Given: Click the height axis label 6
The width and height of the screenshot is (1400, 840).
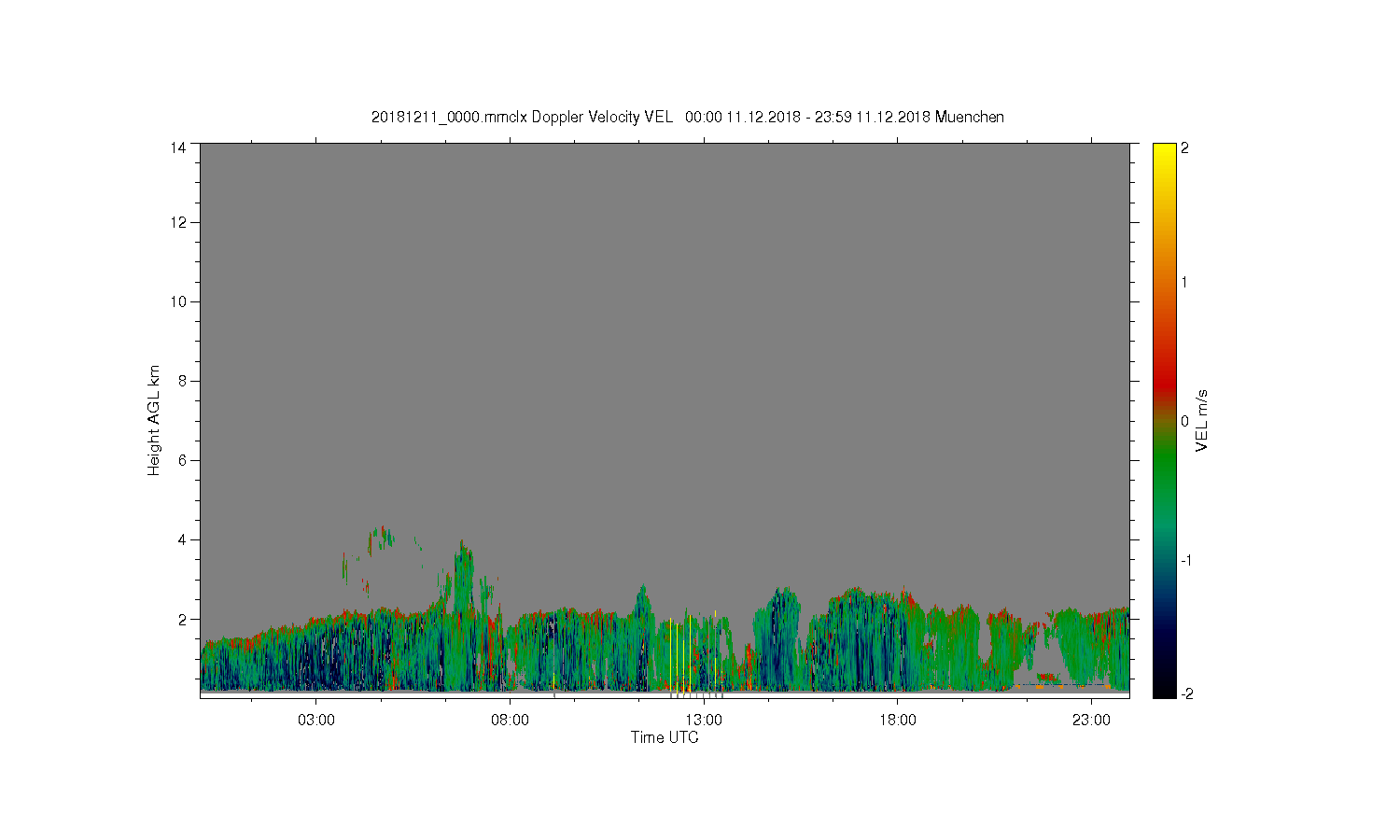Looking at the screenshot, I should coord(182,460).
